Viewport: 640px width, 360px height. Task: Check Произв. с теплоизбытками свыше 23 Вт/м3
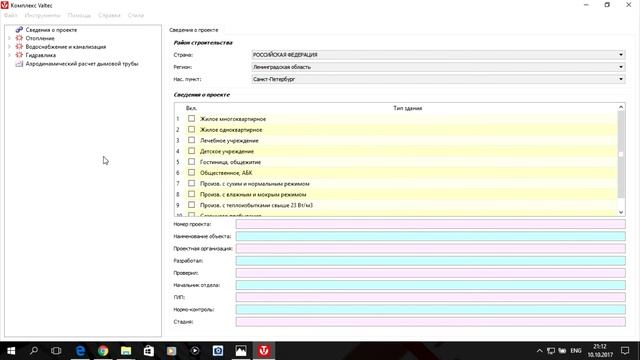pos(191,205)
